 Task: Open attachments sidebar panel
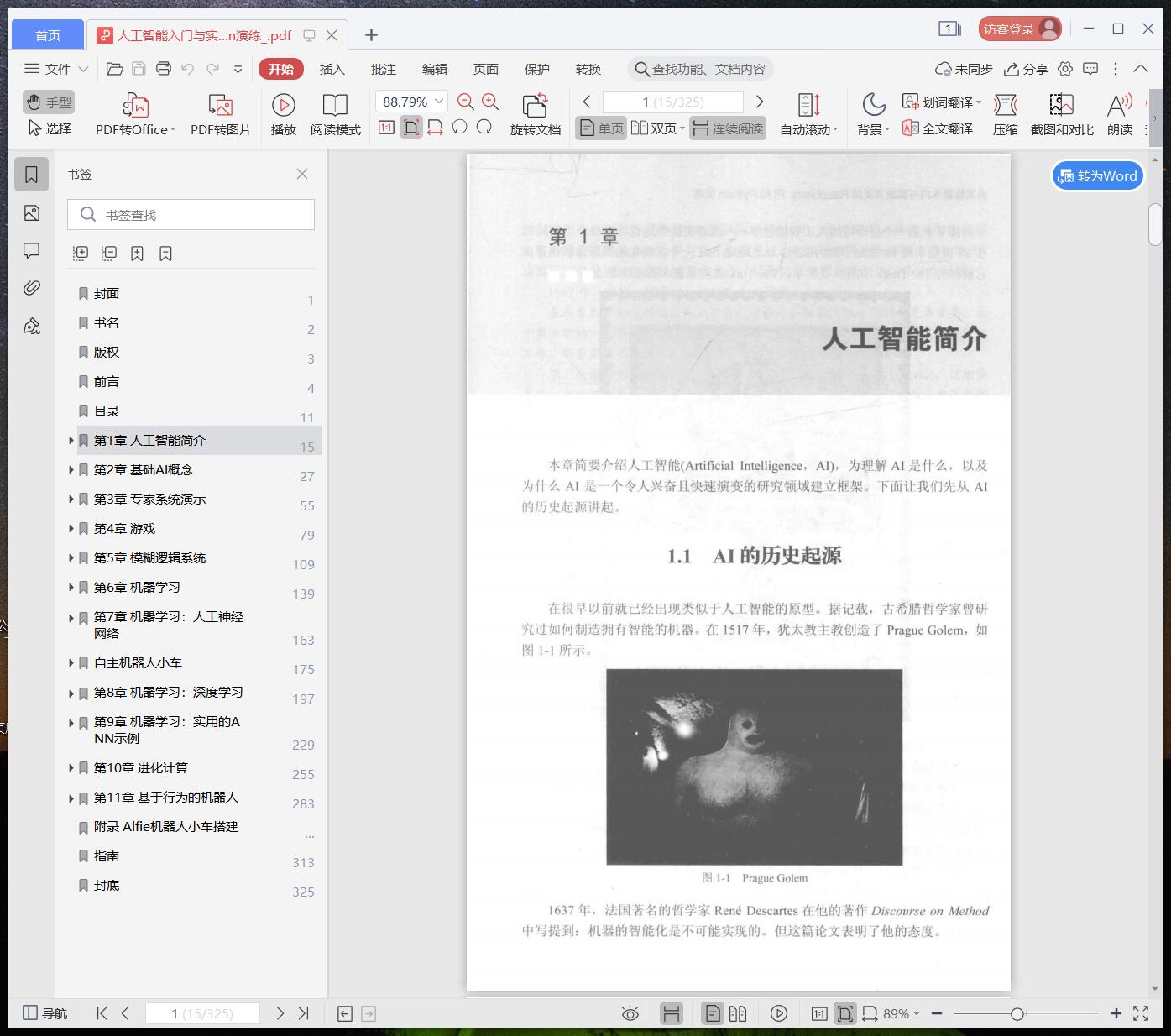[x=32, y=288]
